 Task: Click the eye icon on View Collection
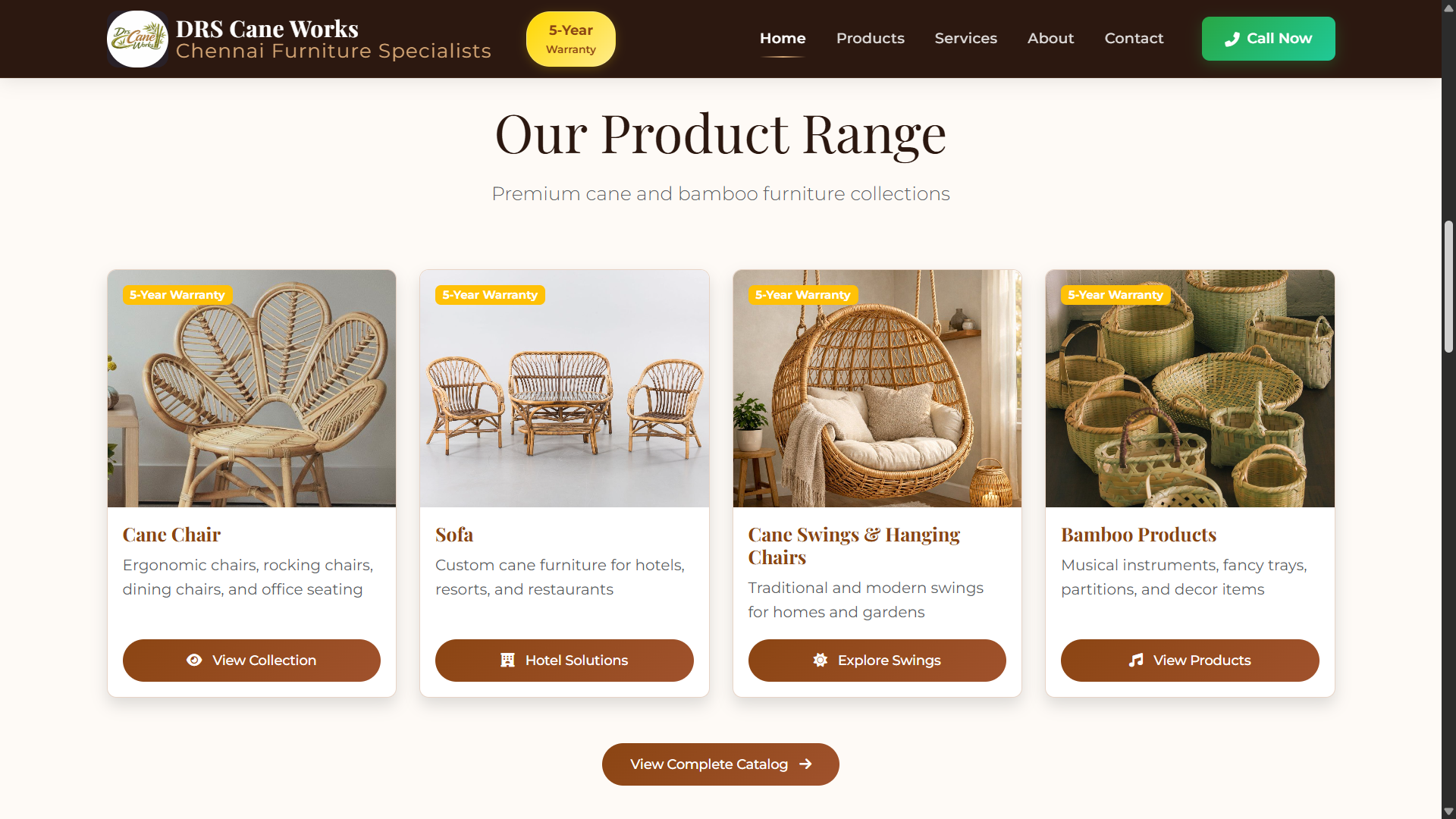click(194, 660)
